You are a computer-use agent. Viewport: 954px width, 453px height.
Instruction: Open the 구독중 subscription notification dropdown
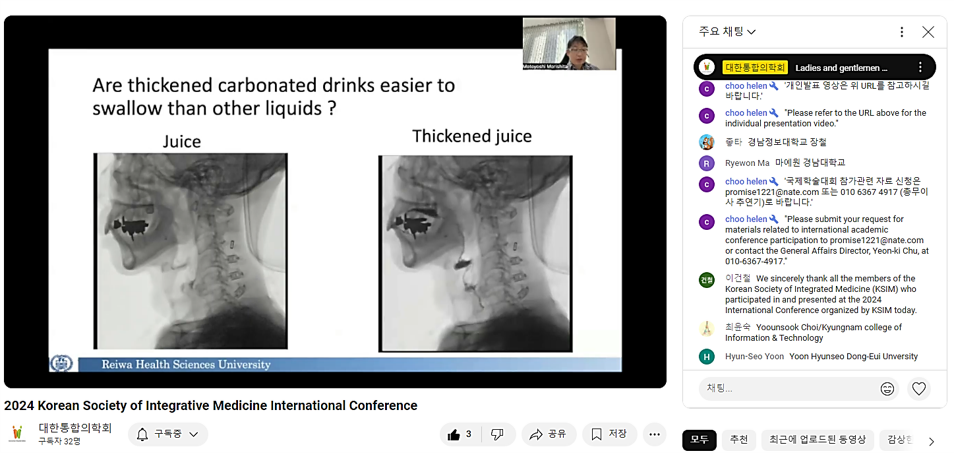[168, 434]
